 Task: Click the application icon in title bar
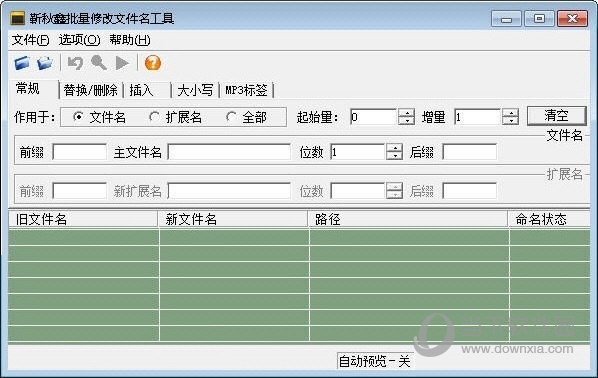click(x=18, y=18)
